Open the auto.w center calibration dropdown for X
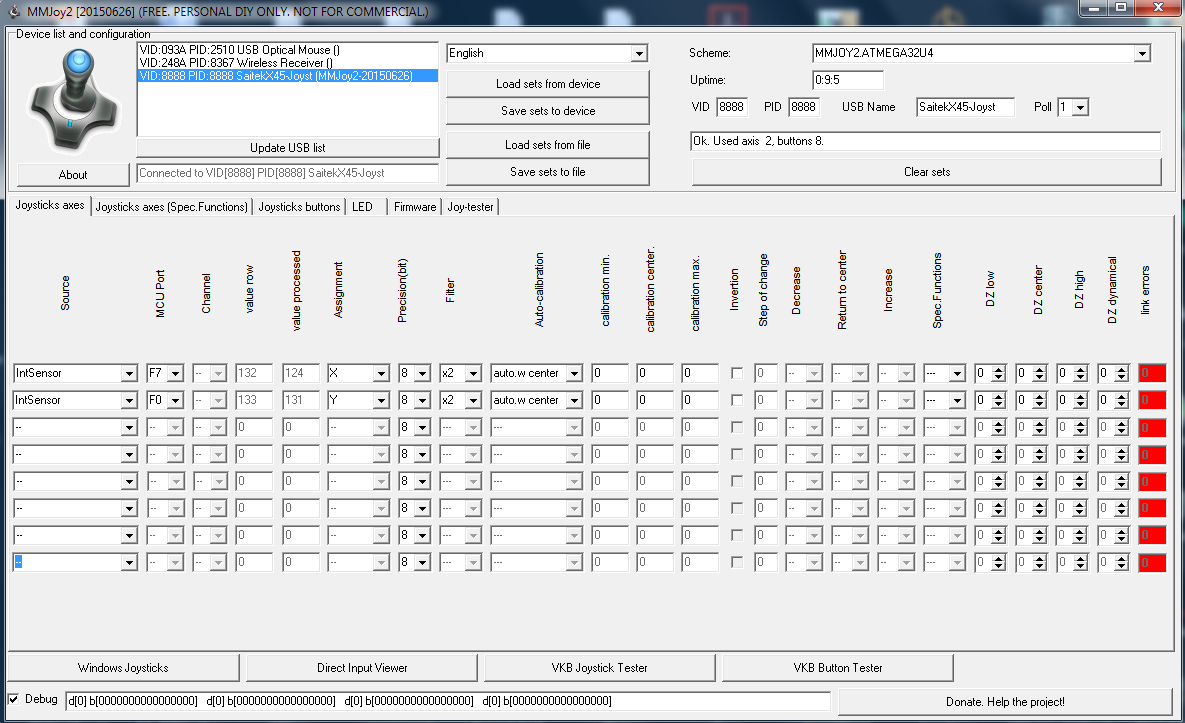This screenshot has height=723, width=1185. [537, 373]
